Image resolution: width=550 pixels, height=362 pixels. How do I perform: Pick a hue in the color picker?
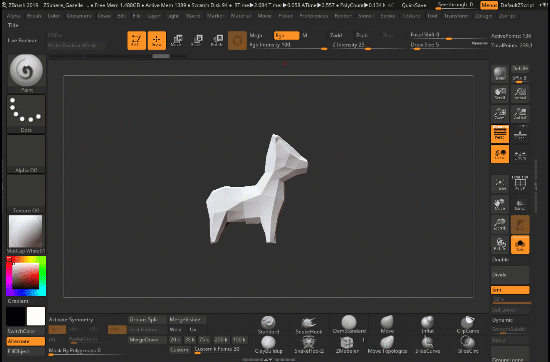click(26, 276)
